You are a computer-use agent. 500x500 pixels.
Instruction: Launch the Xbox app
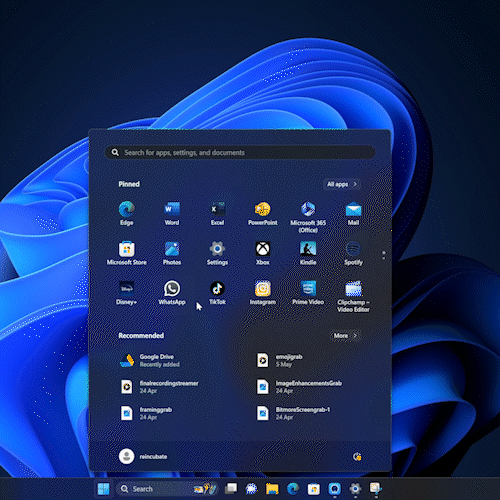pyautogui.click(x=263, y=253)
